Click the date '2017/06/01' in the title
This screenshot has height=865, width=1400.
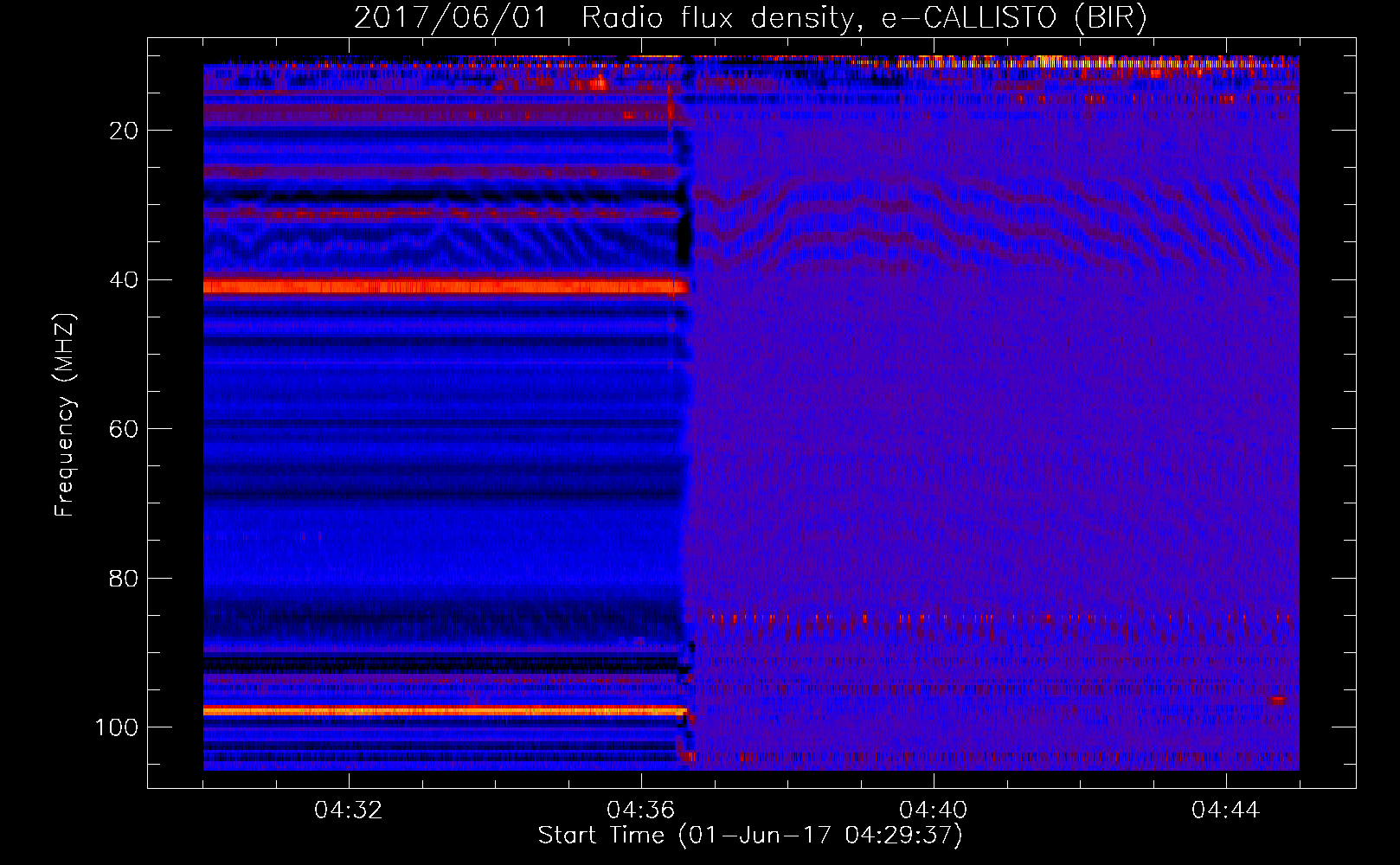point(450,17)
